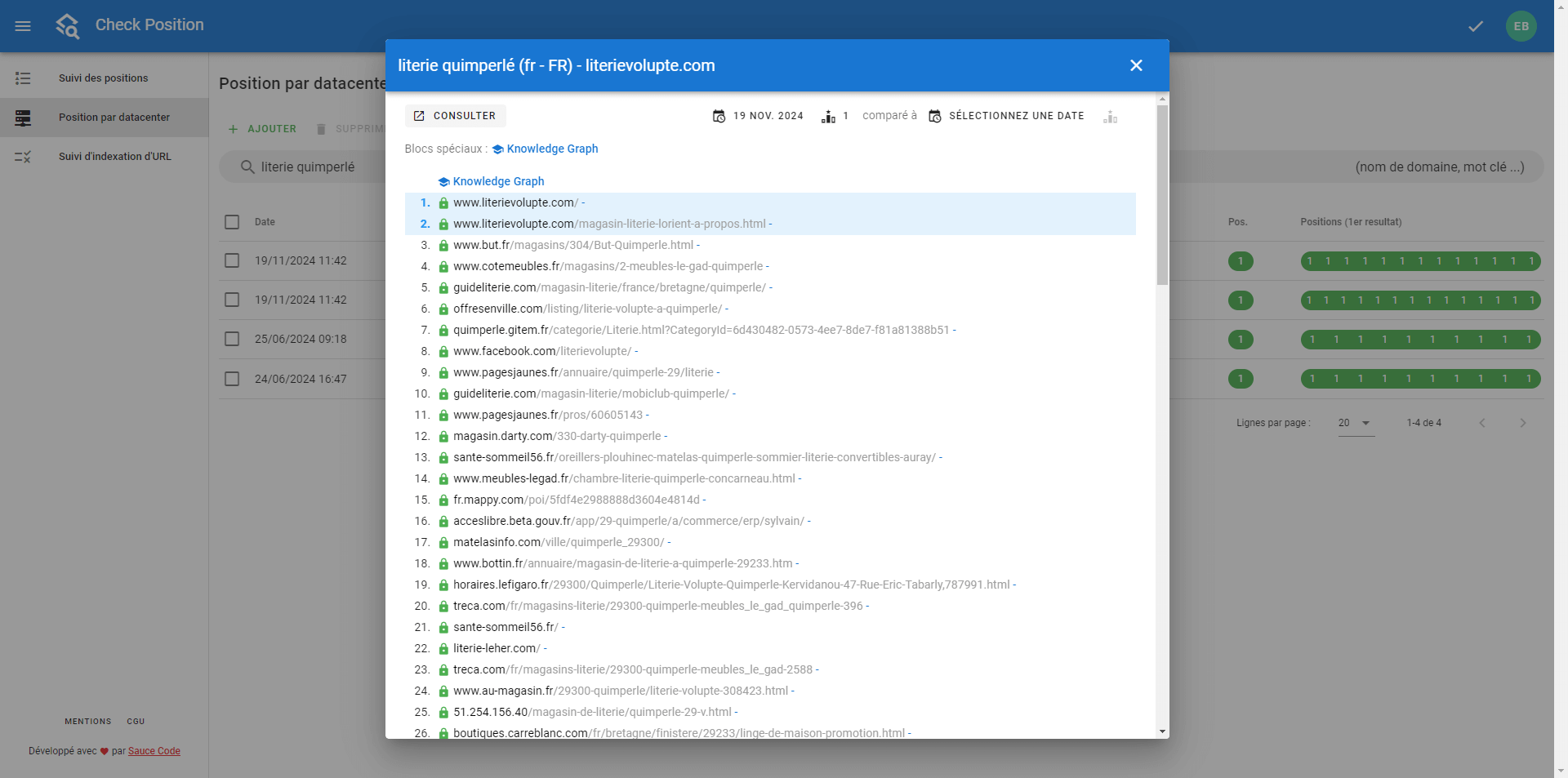The width and height of the screenshot is (1568, 778).
Task: Toggle the select-all checkbox in Date header
Action: pyautogui.click(x=232, y=222)
